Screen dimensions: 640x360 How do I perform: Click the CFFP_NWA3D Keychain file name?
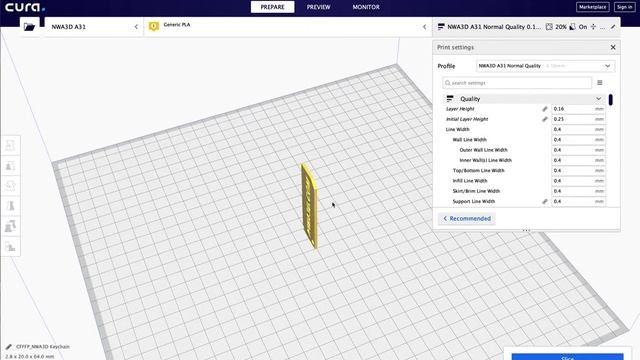[43, 347]
